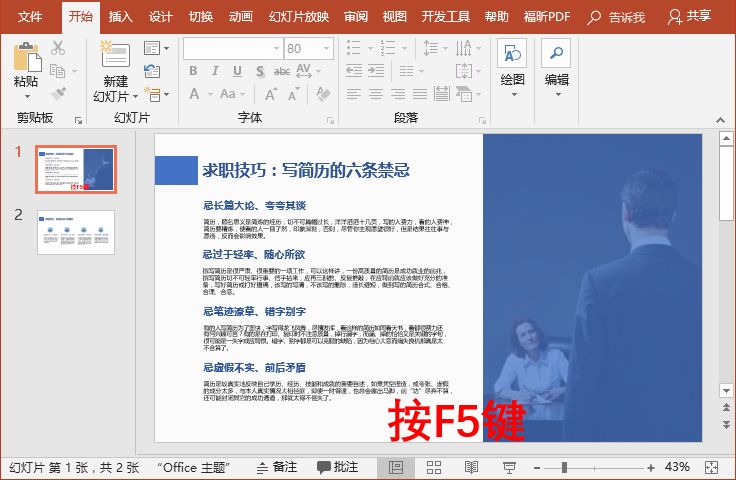
Task: Toggle Italic formatting
Action: point(215,71)
